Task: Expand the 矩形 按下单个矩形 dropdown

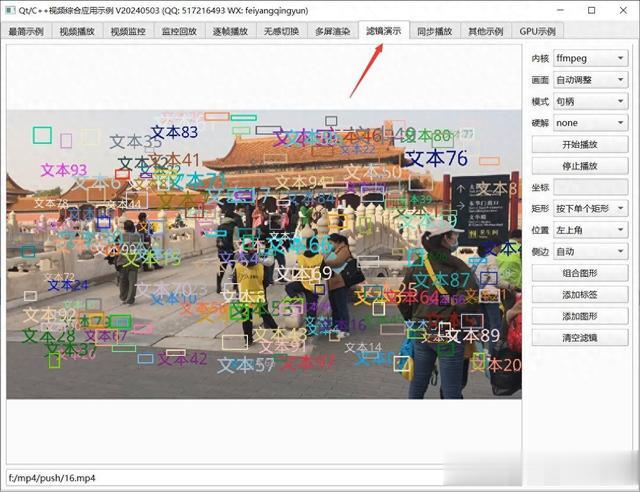Action: click(590, 209)
